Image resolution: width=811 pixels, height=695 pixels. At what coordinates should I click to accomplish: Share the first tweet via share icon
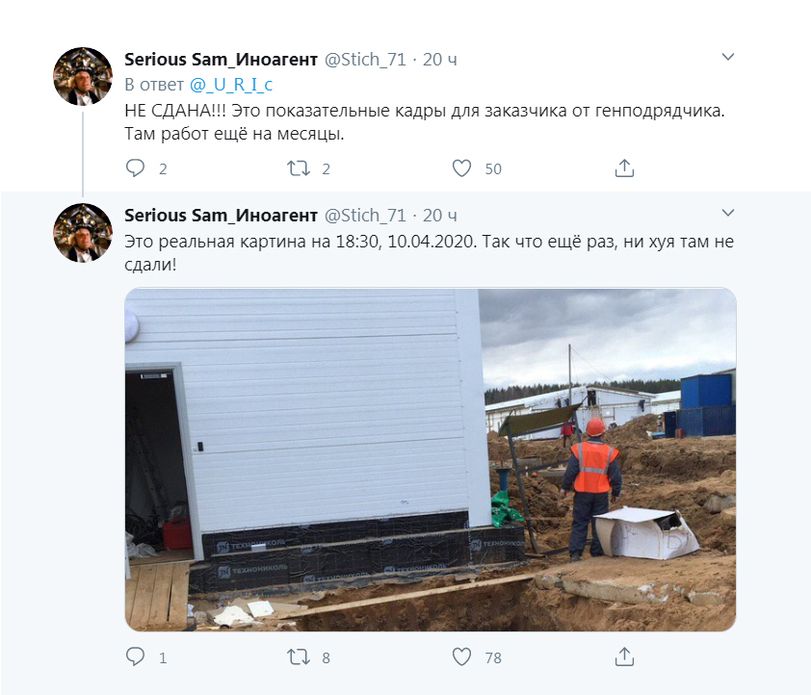(624, 168)
